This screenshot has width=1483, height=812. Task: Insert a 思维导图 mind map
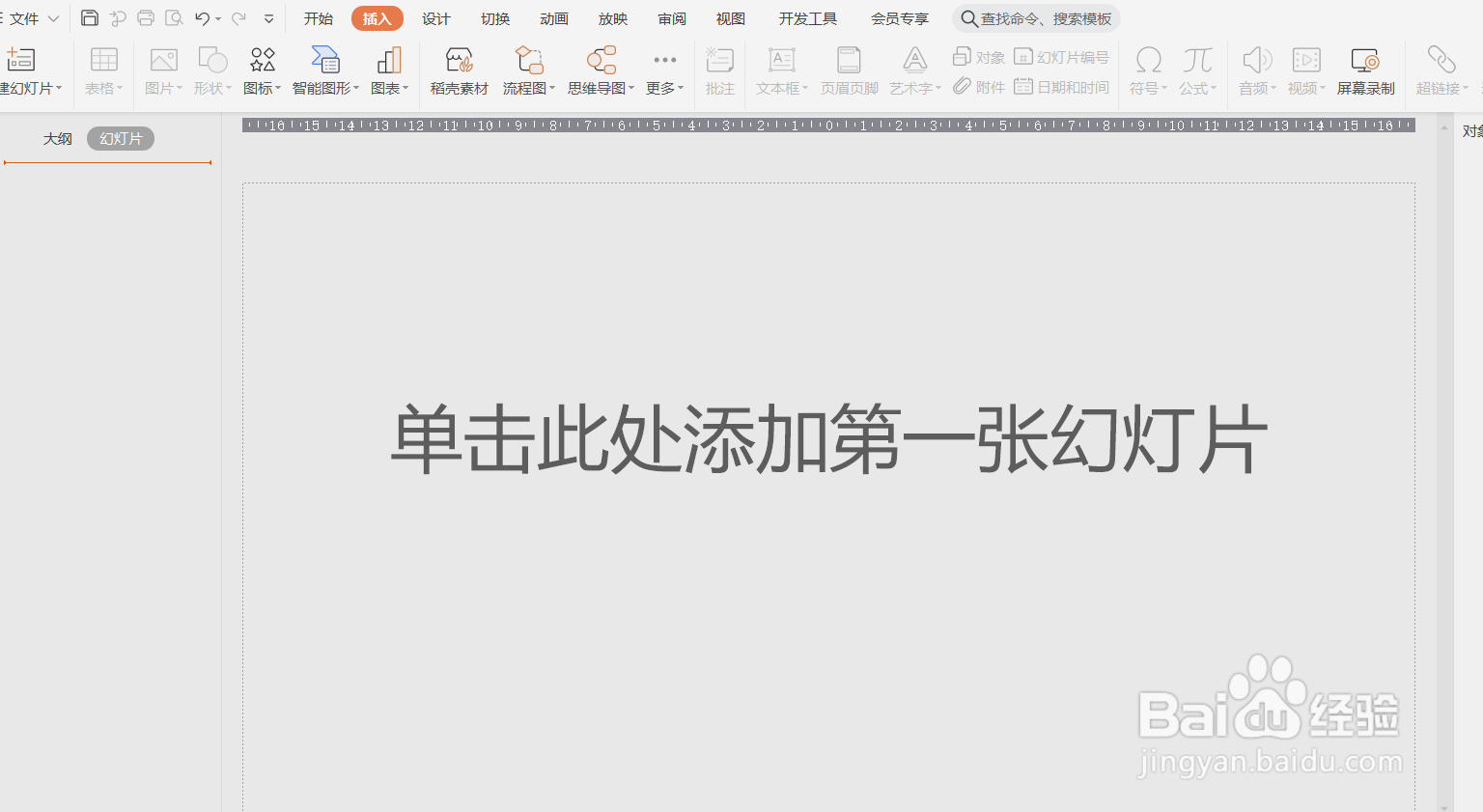601,71
